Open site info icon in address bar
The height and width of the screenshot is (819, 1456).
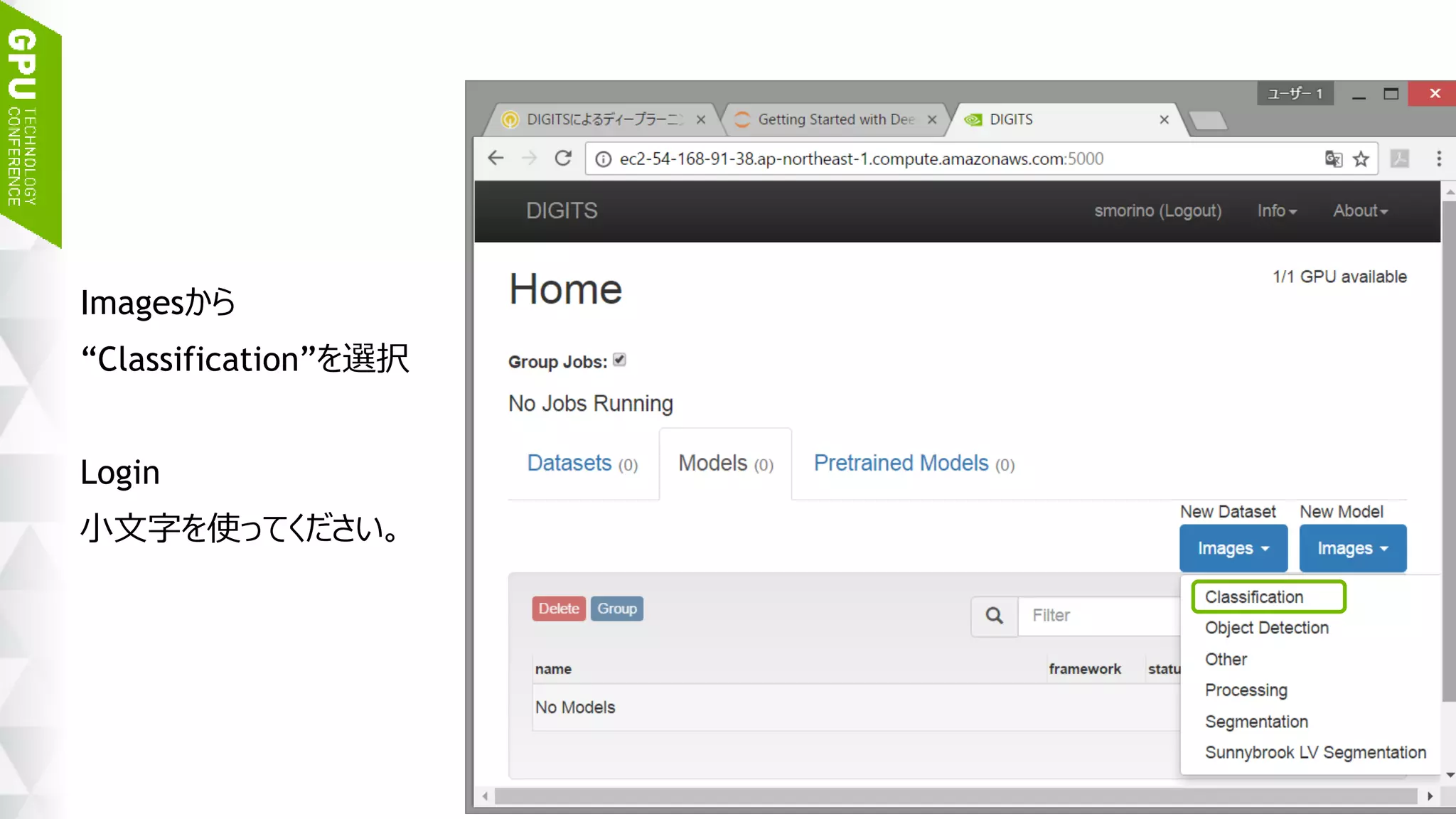[603, 159]
